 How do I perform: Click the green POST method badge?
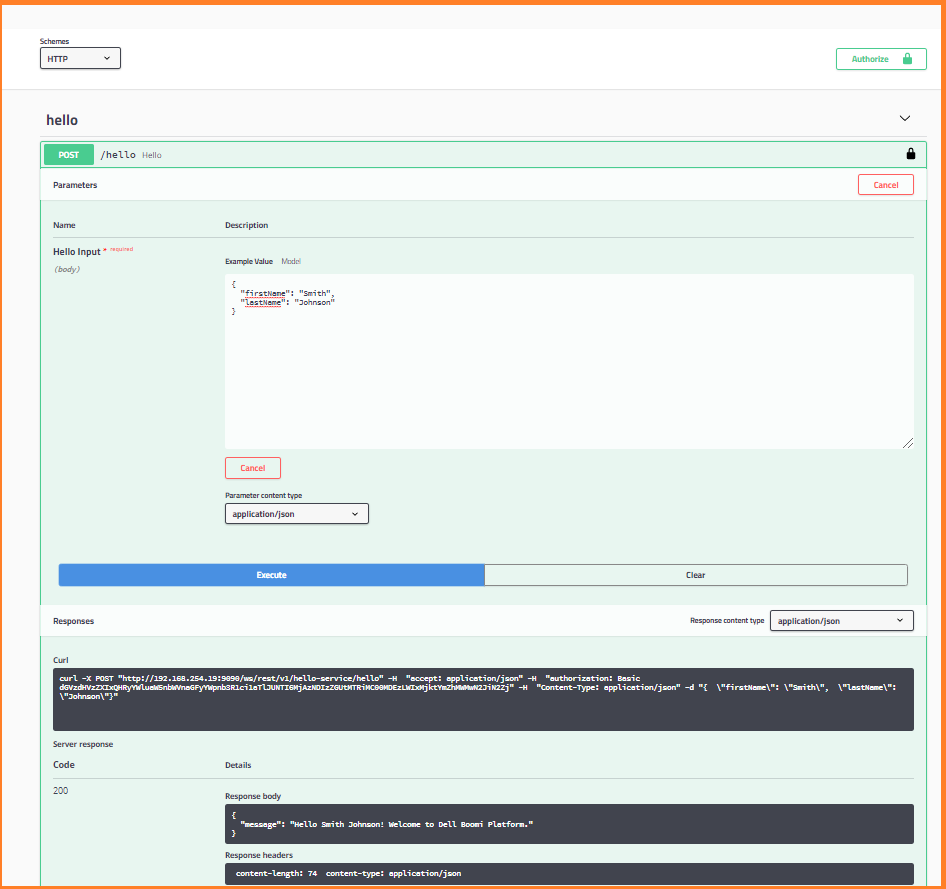point(68,155)
